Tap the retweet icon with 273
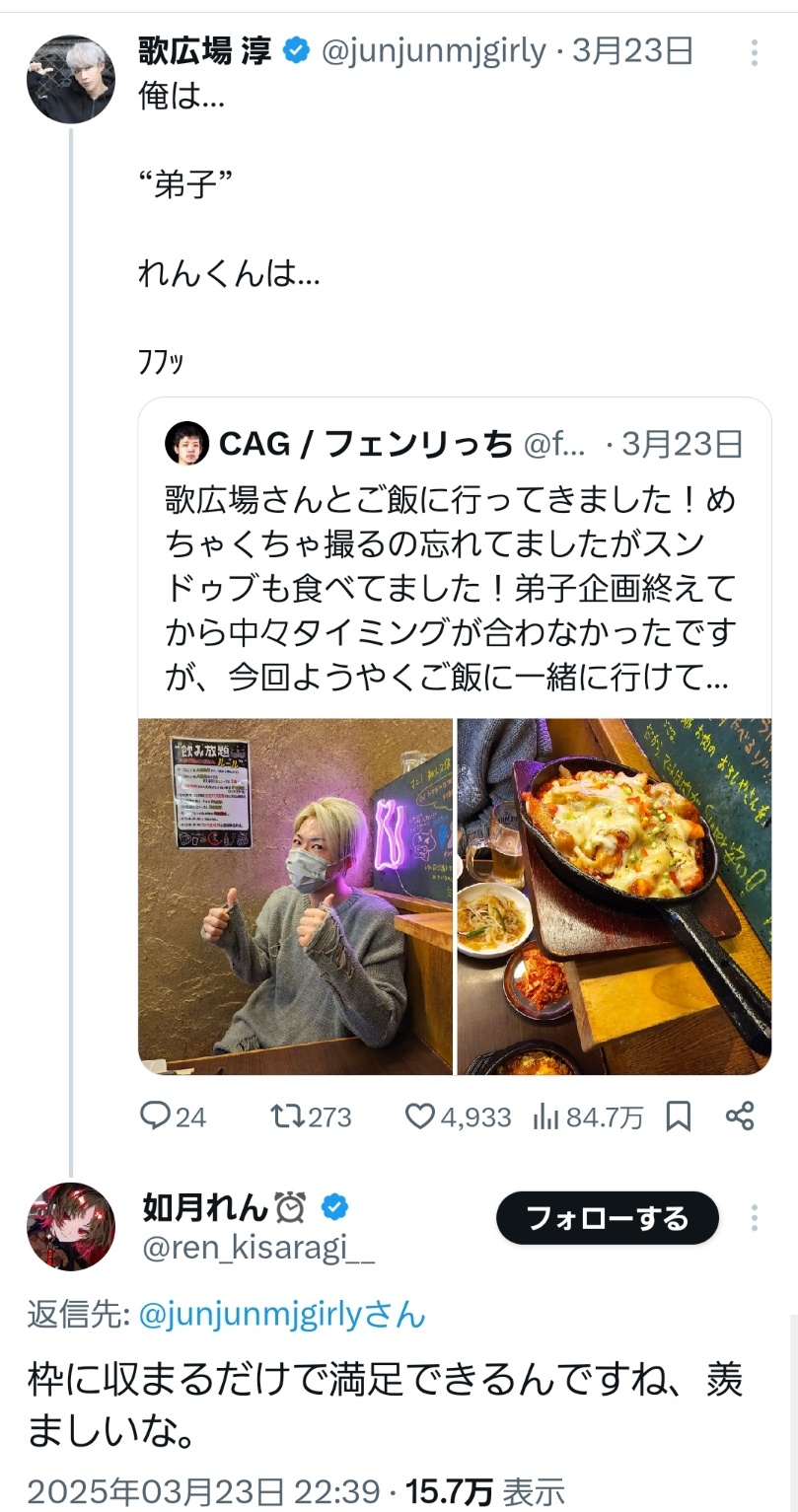Image resolution: width=798 pixels, height=1512 pixels. (311, 1116)
